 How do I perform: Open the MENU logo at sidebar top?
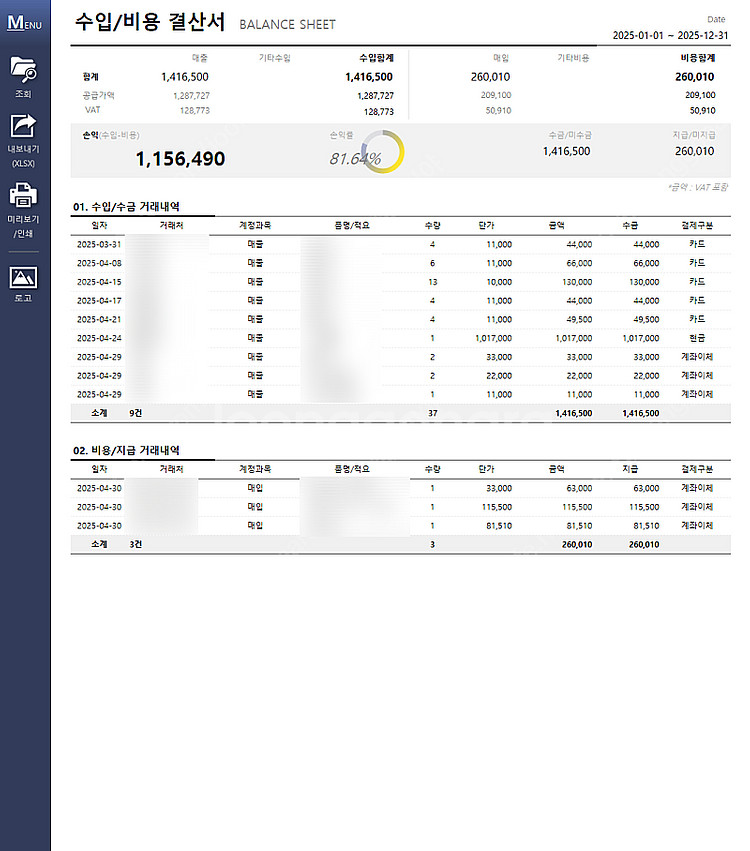(x=24, y=23)
